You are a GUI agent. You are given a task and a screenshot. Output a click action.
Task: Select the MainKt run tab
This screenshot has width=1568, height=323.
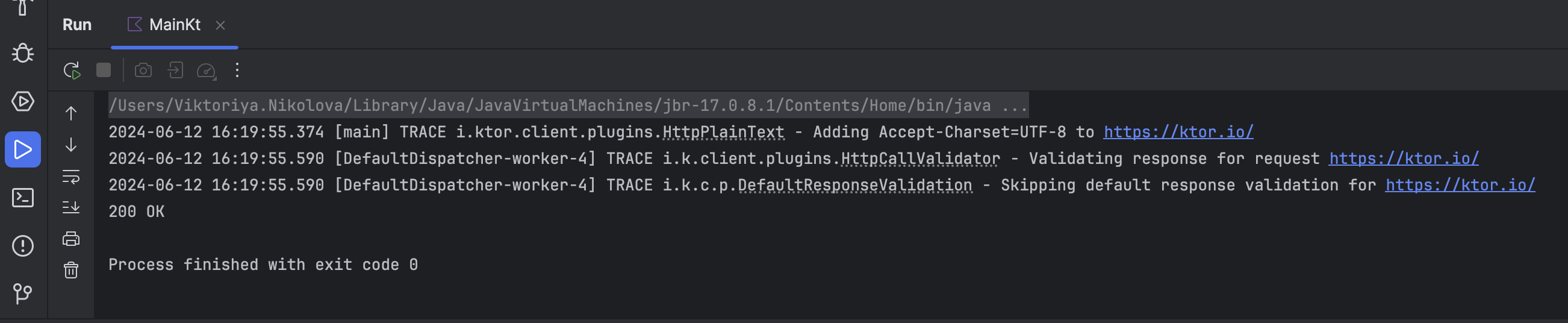(174, 25)
